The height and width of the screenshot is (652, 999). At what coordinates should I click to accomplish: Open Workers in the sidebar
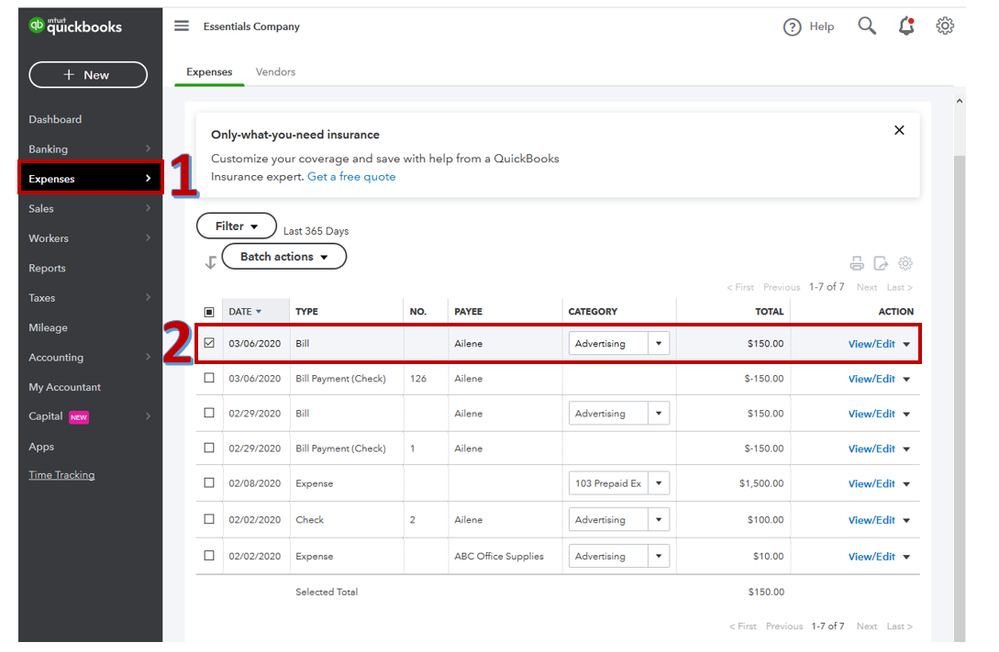(90, 238)
